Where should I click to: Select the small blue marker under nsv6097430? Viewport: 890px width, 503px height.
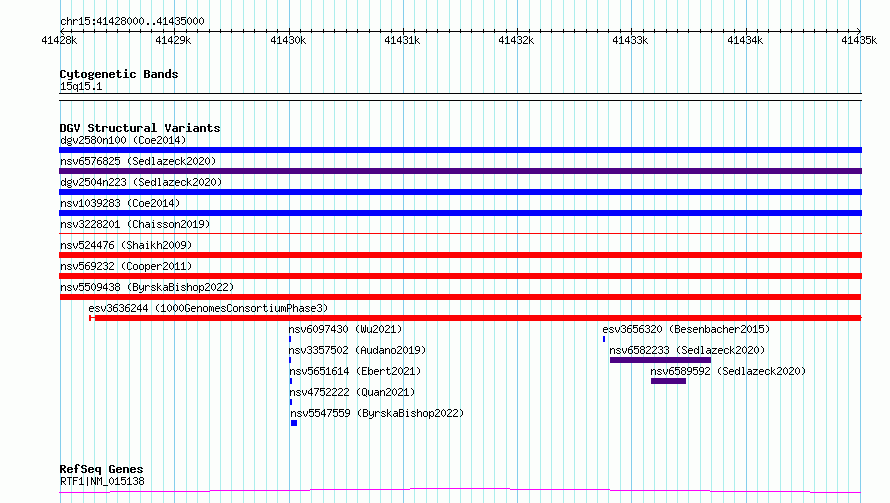tap(290, 339)
